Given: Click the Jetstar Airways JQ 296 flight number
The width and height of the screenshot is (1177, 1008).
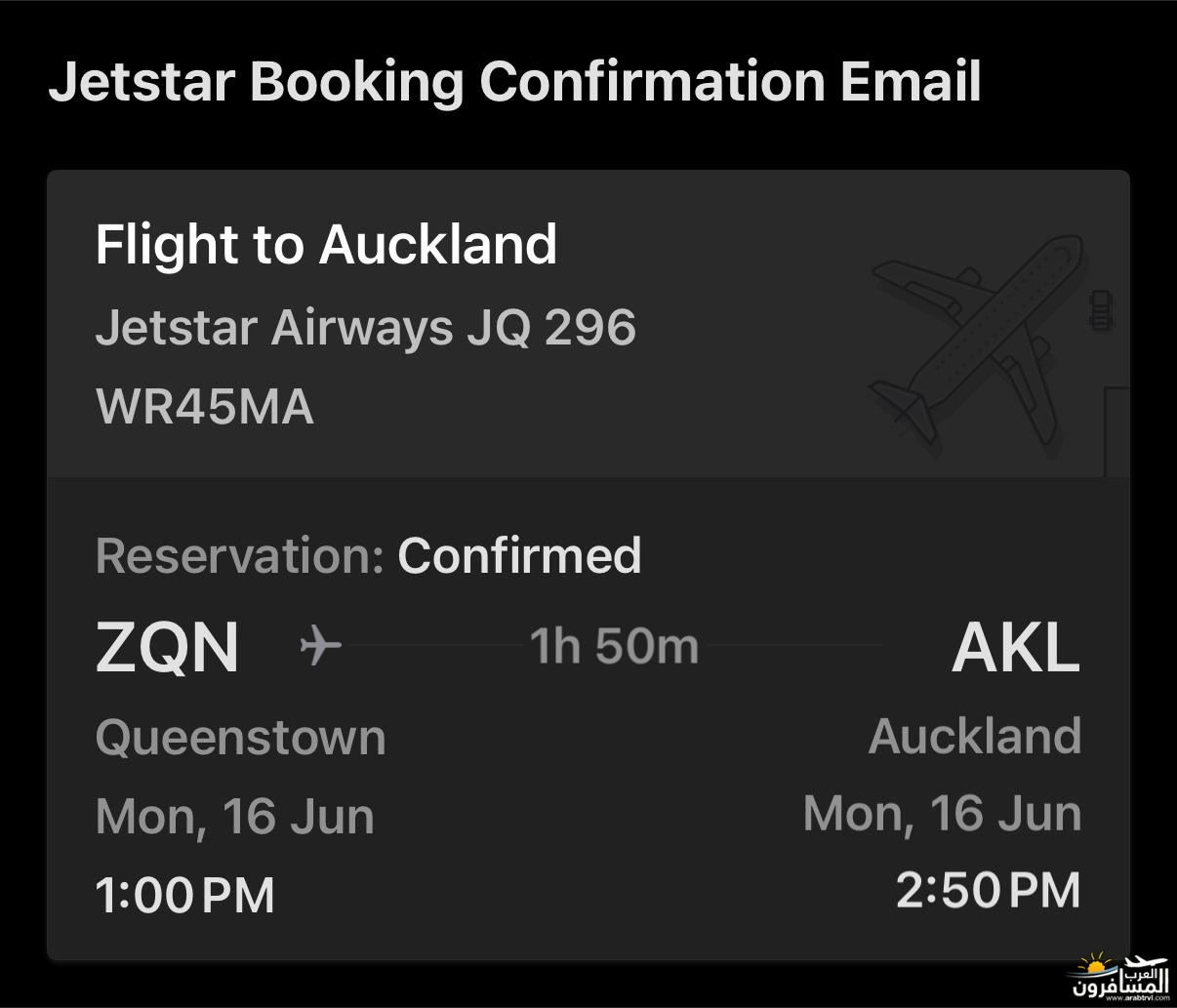Looking at the screenshot, I should 366,327.
